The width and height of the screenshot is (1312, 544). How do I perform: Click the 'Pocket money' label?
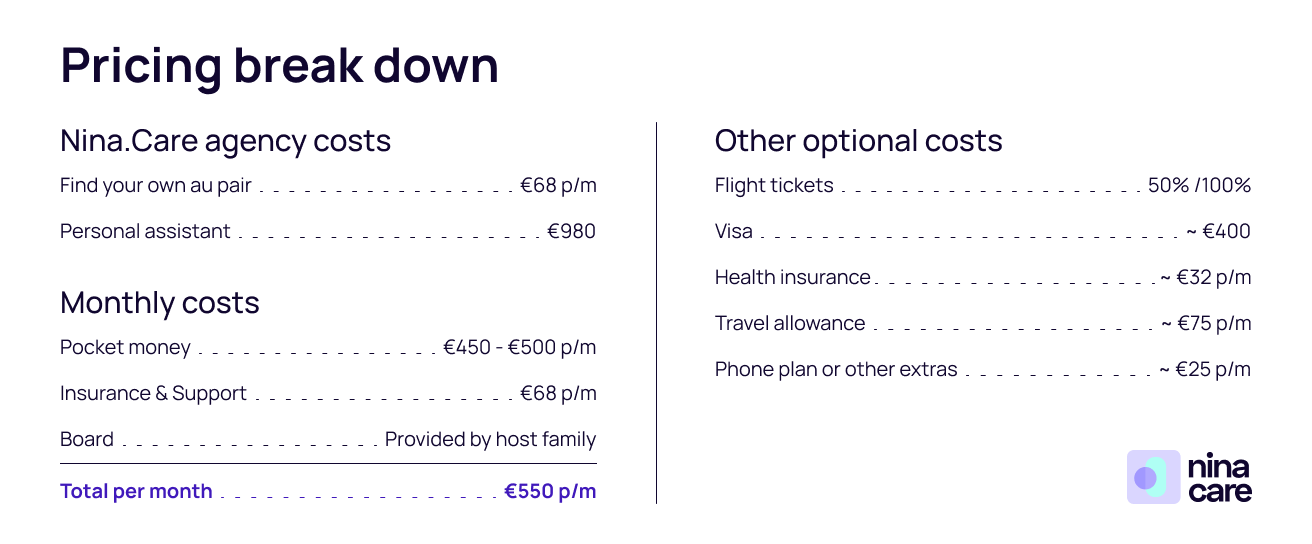(125, 348)
